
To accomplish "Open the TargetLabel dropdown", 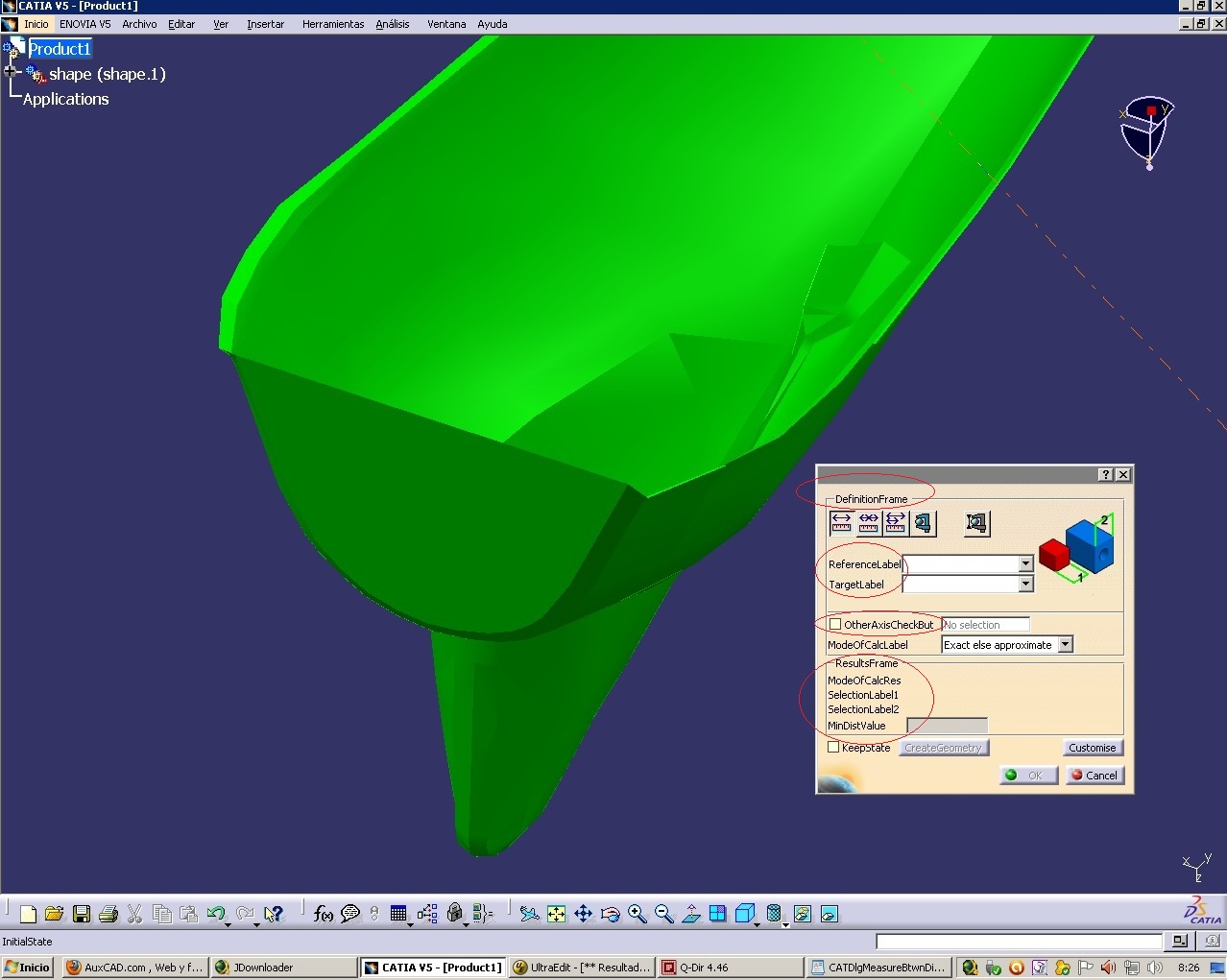I will pos(1026,584).
